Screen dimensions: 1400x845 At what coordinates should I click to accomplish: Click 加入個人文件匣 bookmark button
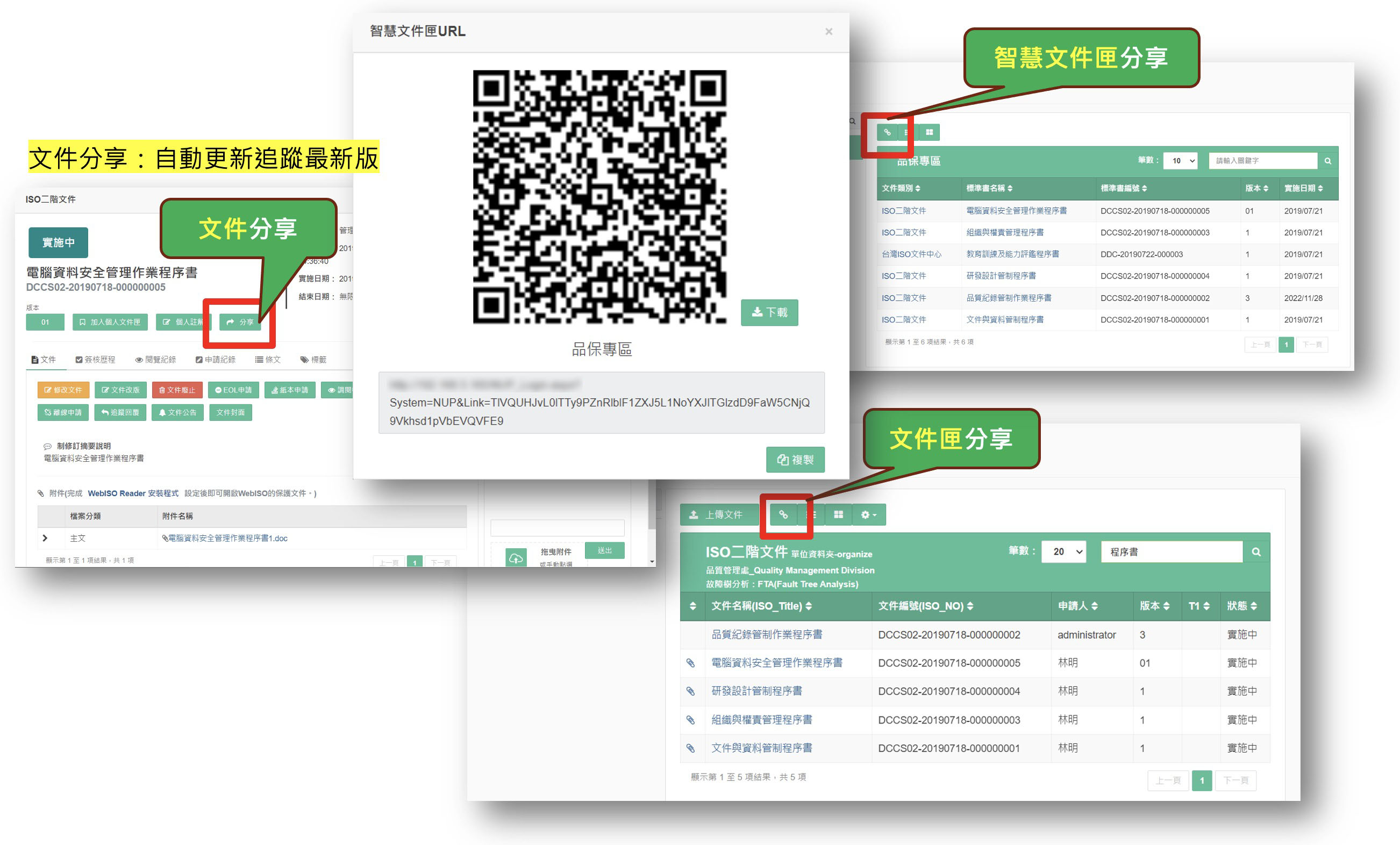tap(110, 321)
